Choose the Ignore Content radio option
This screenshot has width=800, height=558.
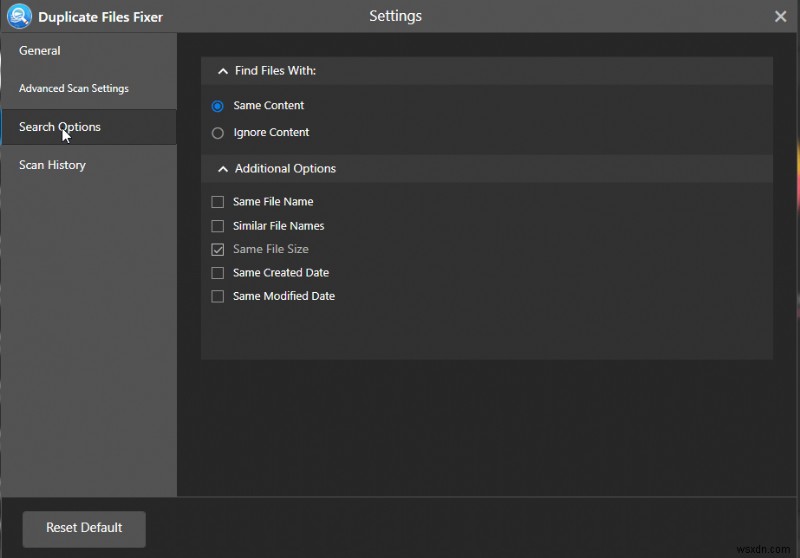pos(218,133)
